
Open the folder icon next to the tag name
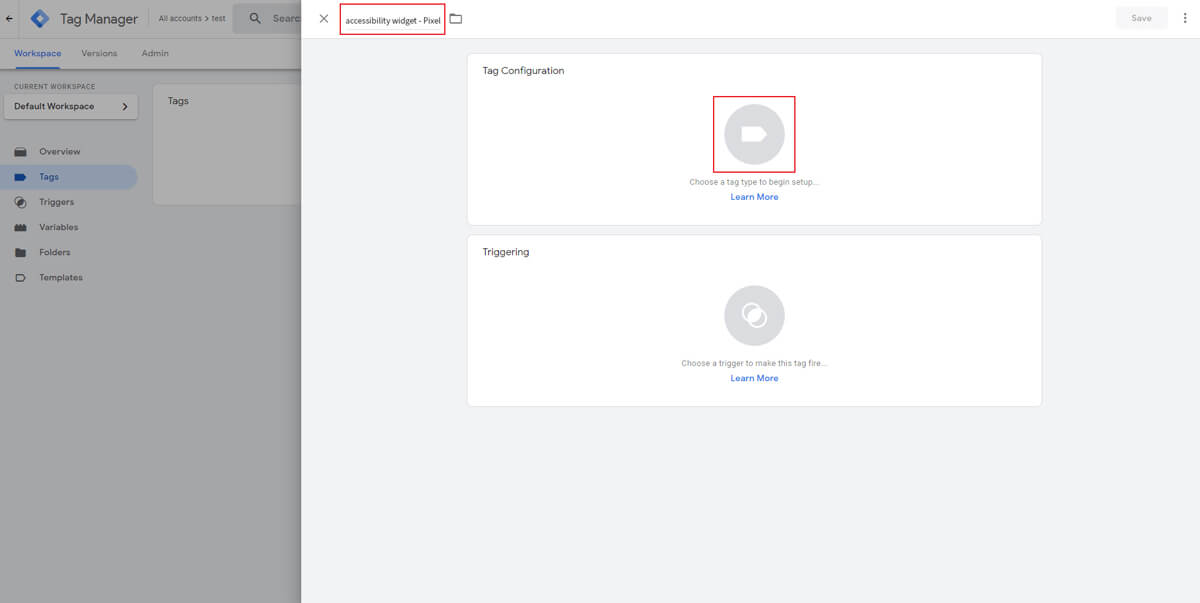coord(456,19)
